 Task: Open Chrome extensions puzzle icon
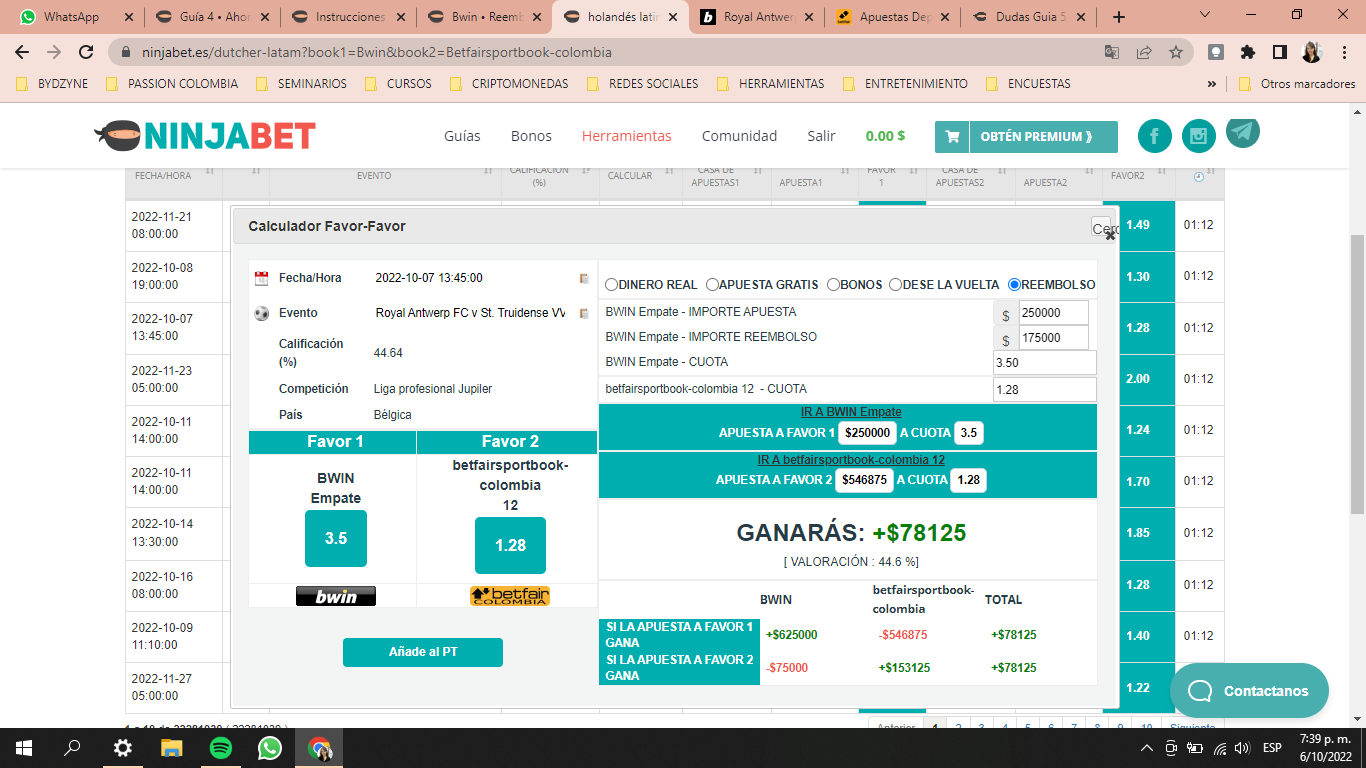point(1247,52)
